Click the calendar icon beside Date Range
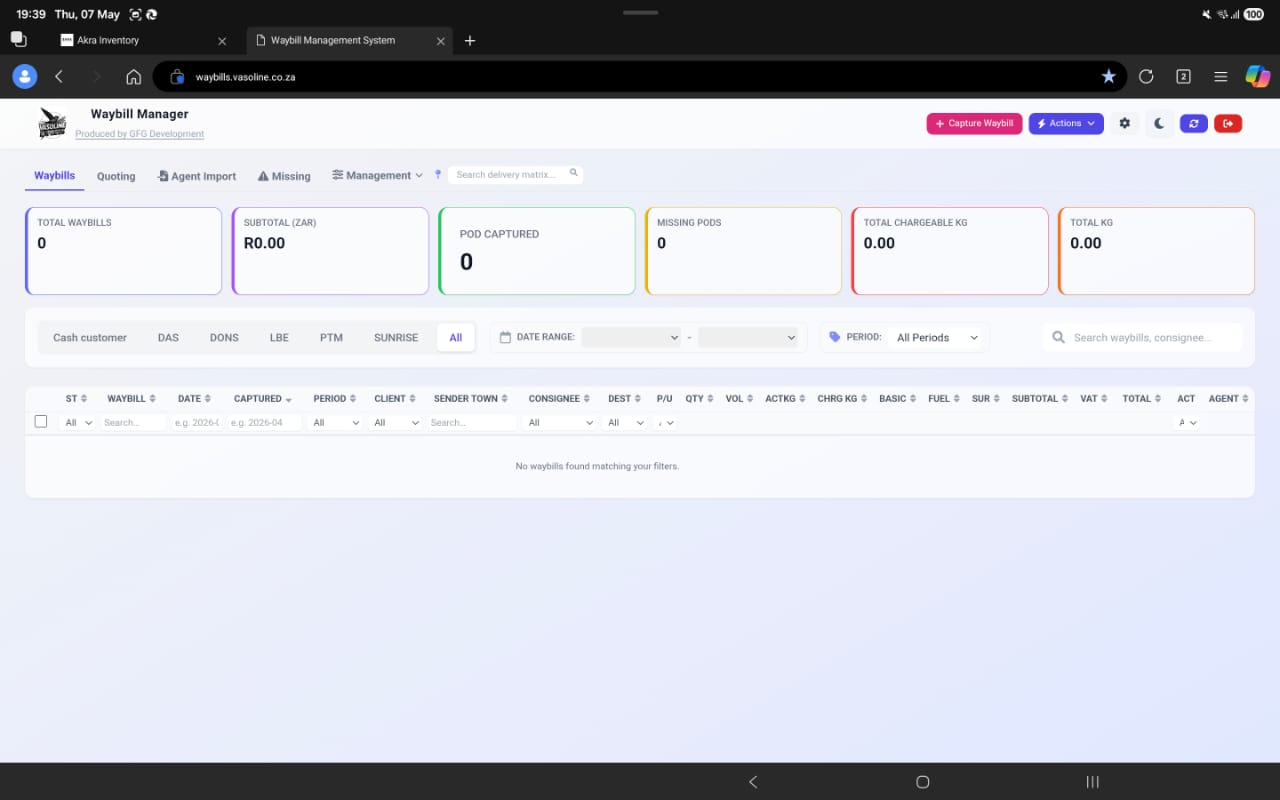The width and height of the screenshot is (1280, 800). (505, 337)
